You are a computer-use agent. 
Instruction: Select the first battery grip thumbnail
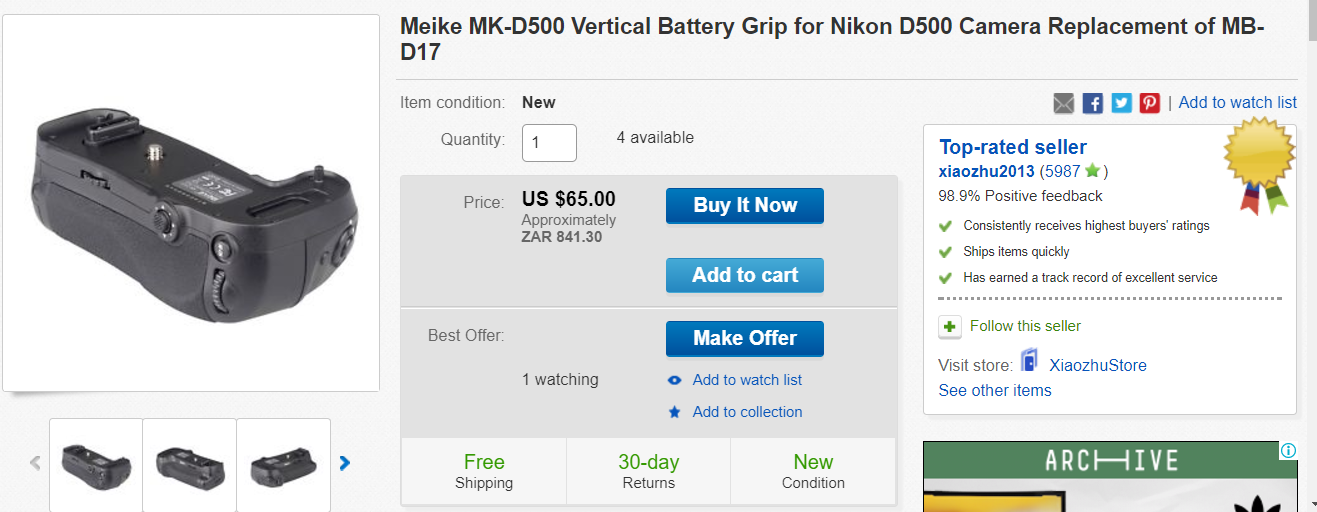[96, 463]
